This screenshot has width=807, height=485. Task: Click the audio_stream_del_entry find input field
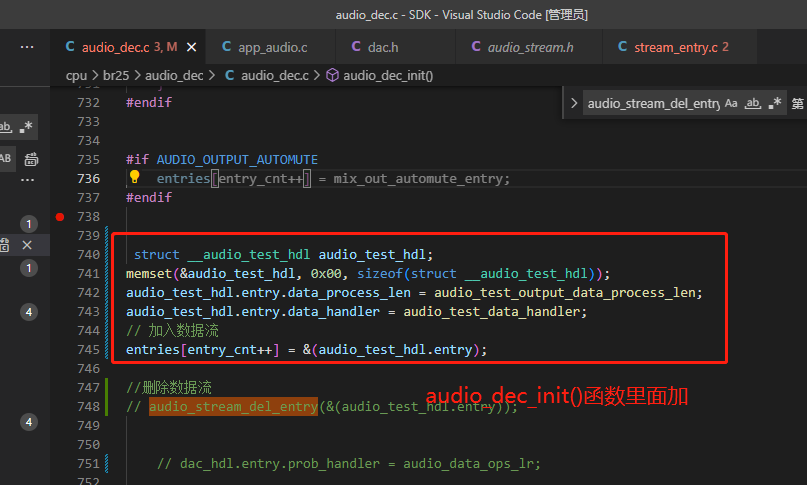[x=653, y=103]
